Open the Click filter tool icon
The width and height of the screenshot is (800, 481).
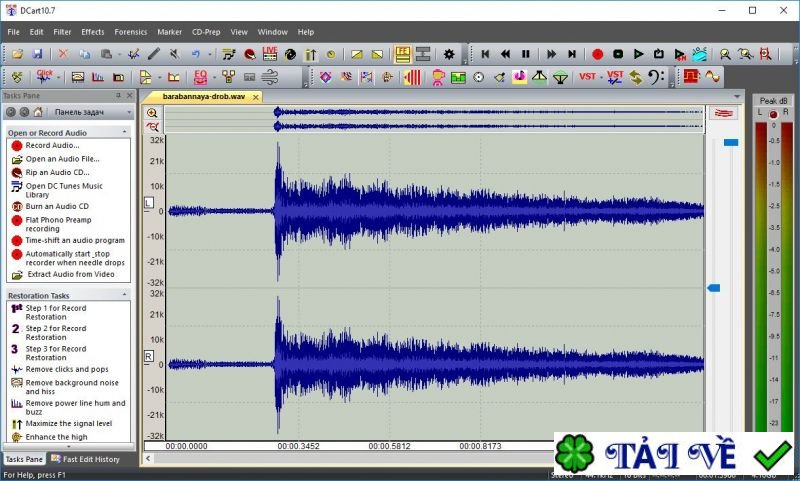[45, 76]
